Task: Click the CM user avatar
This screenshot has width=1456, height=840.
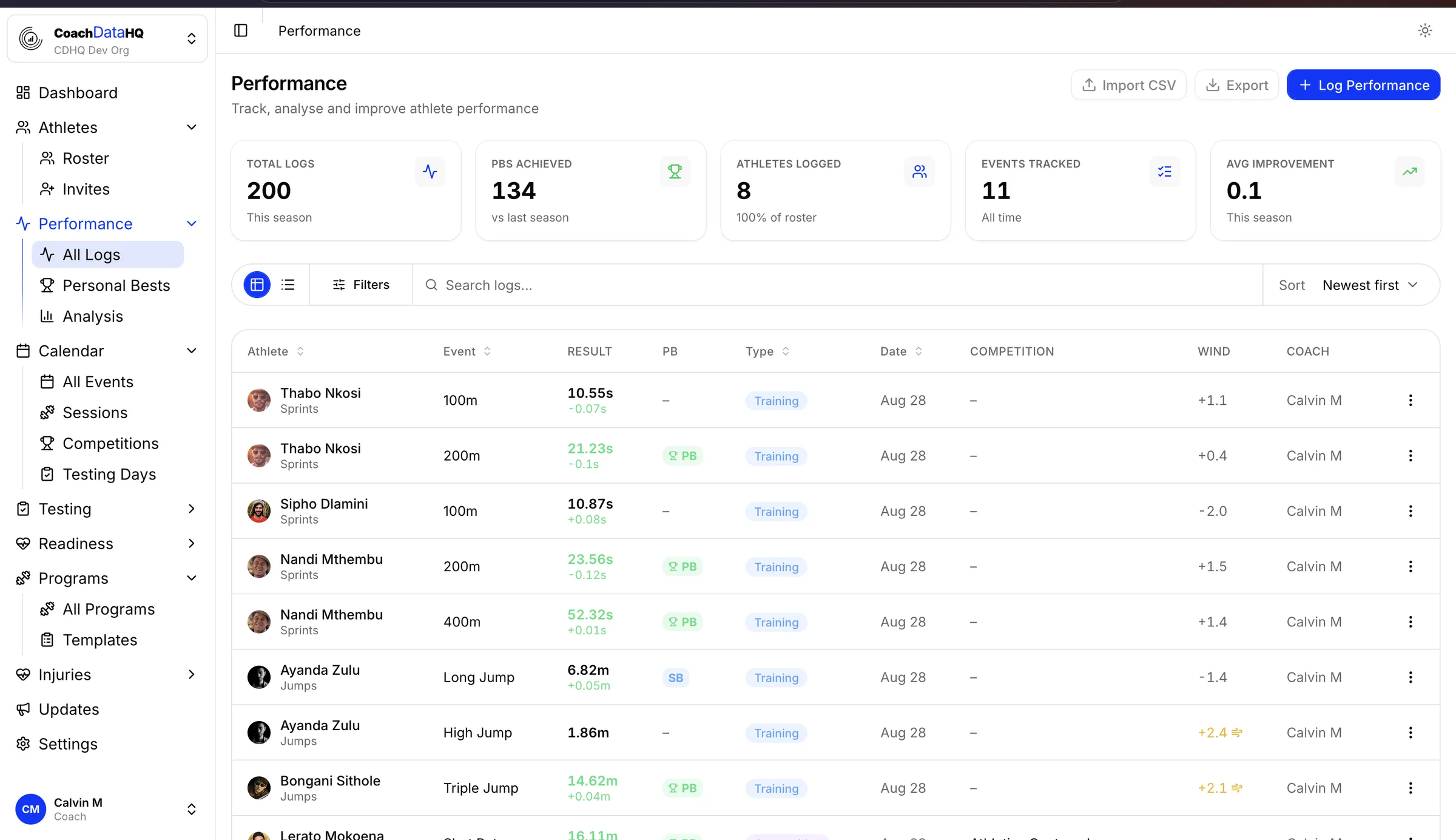Action: pyautogui.click(x=30, y=809)
